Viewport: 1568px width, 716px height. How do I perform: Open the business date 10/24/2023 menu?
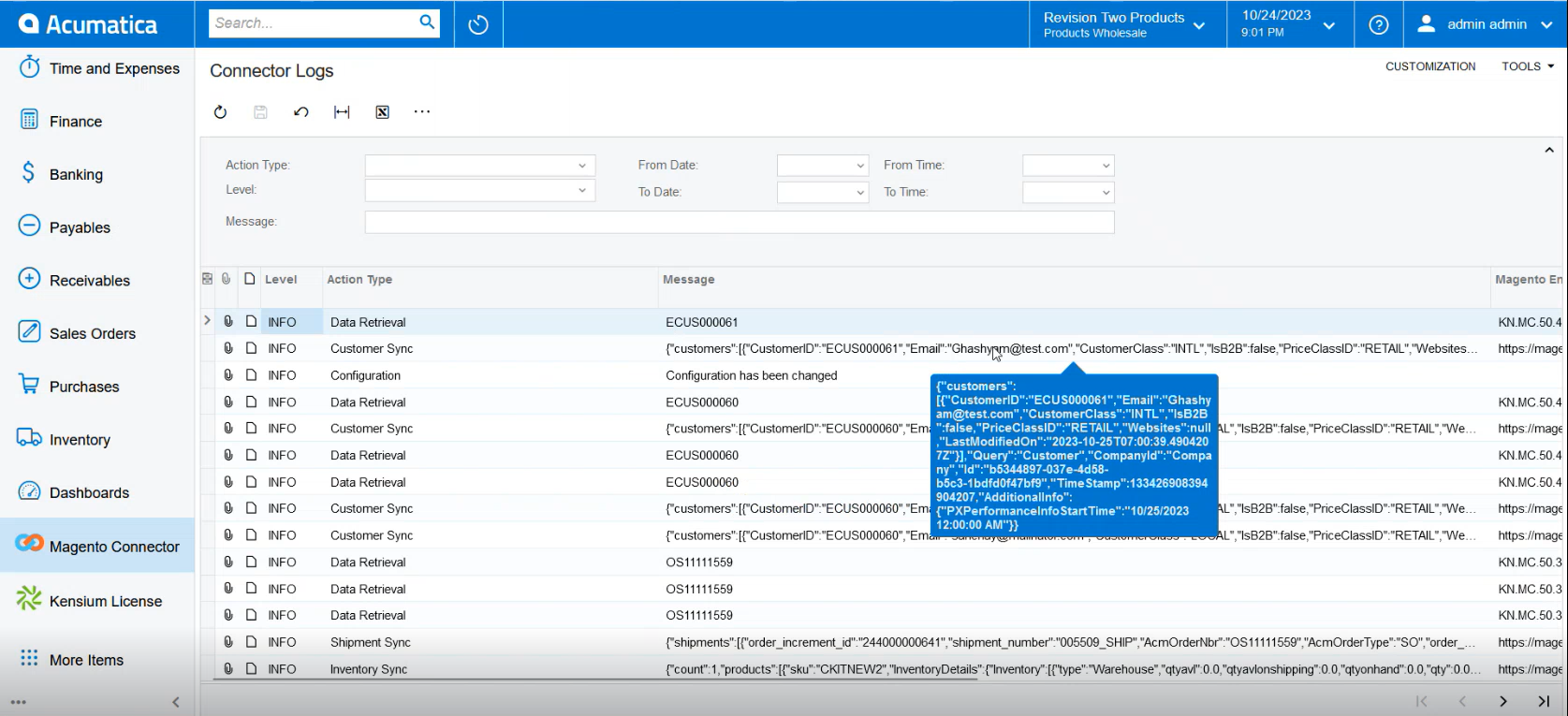pyautogui.click(x=1290, y=24)
